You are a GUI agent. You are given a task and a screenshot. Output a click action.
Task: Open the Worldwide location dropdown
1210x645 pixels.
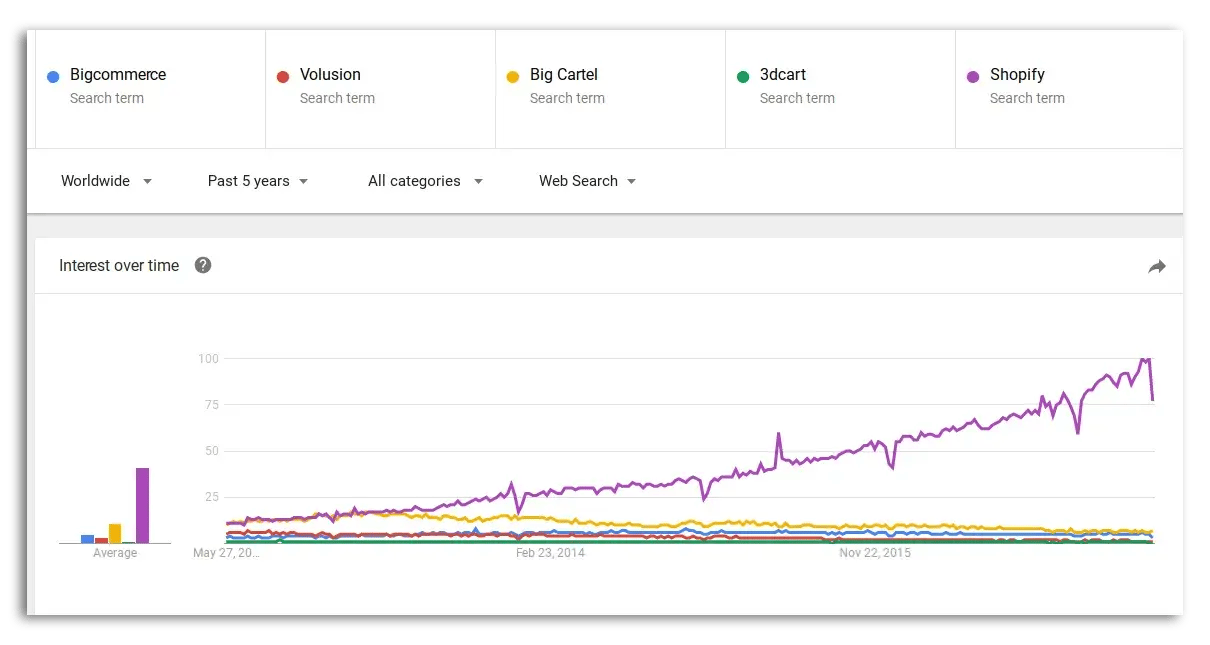[x=105, y=181]
